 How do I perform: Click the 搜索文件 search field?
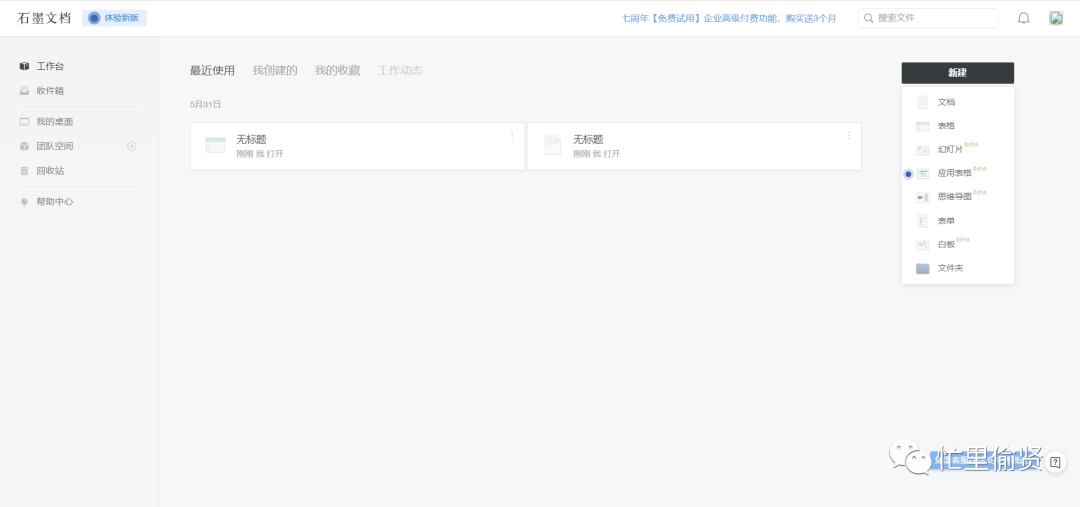click(928, 18)
